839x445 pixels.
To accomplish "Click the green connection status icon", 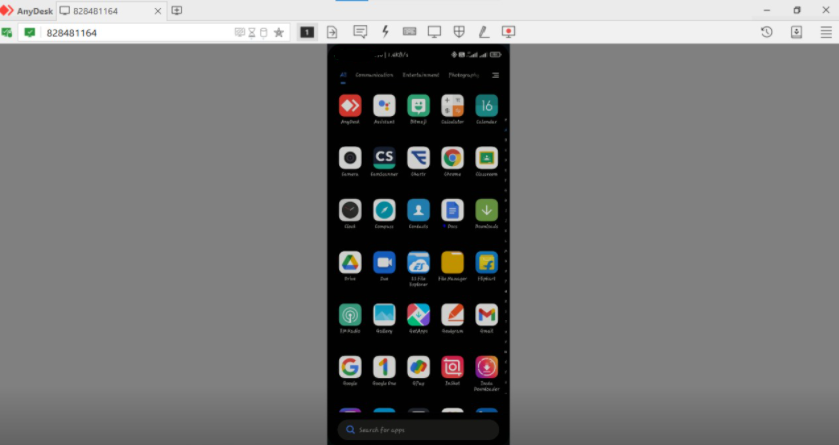I will 29,33.
